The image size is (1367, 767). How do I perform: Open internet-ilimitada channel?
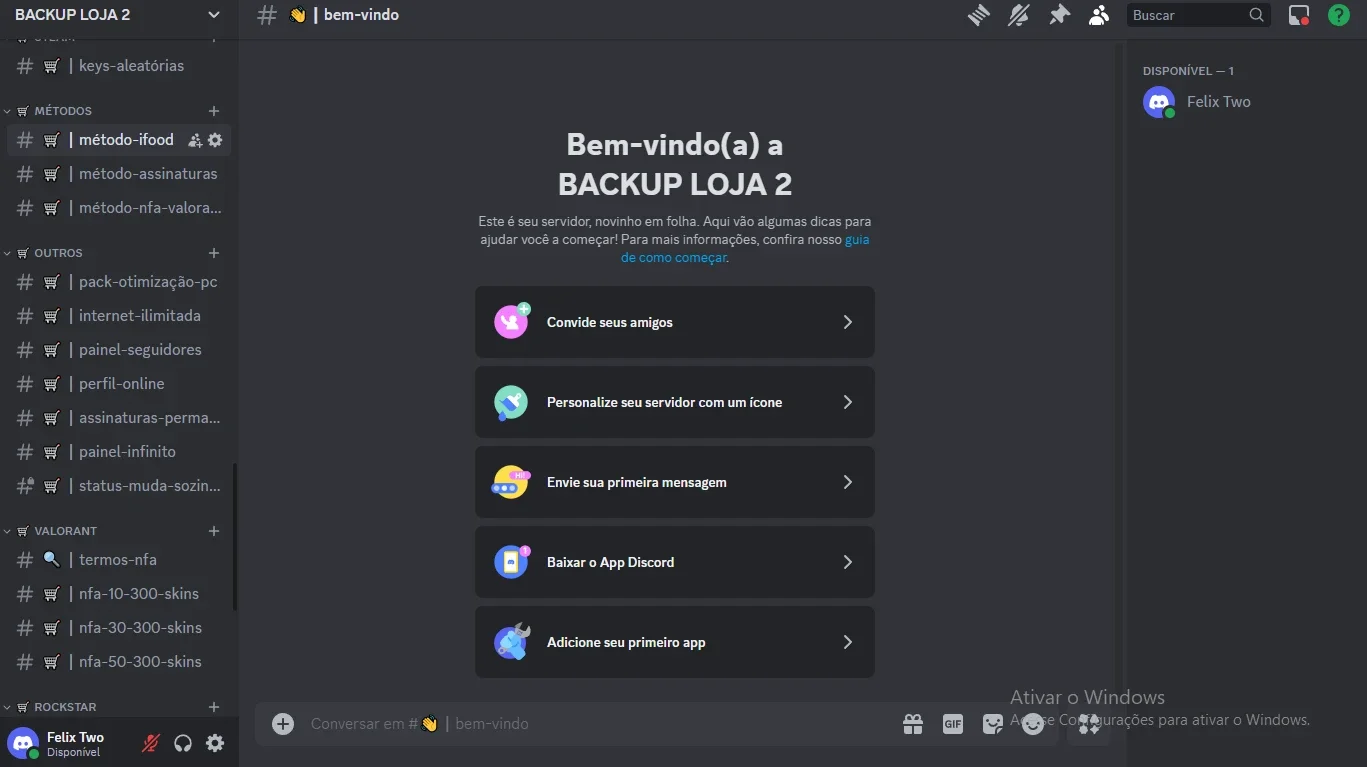click(119, 316)
